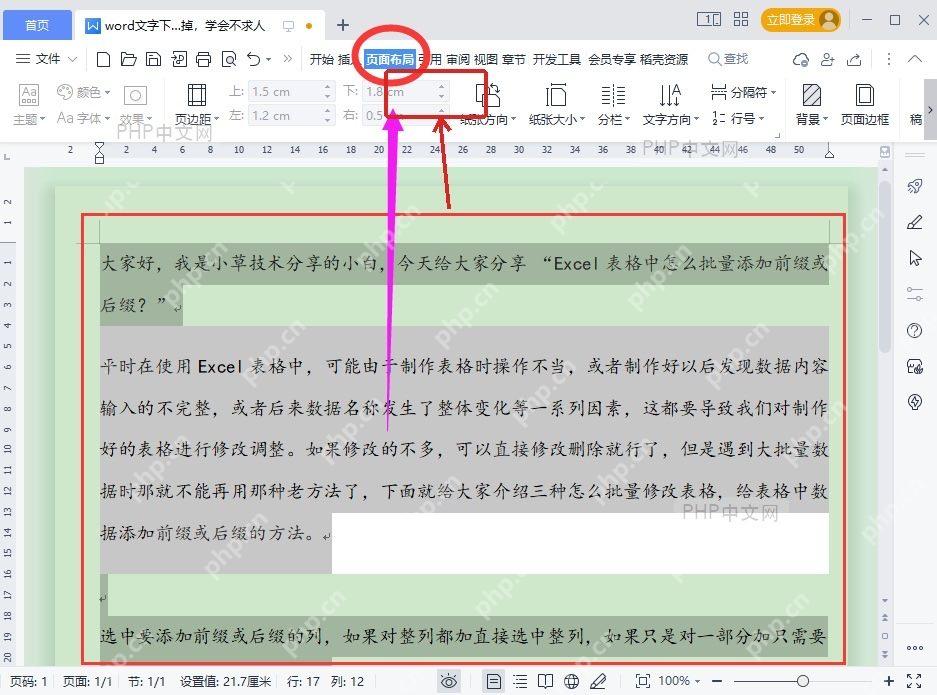Image resolution: width=937 pixels, height=695 pixels.
Task: Click the selection cursor icon in right sidebar
Action: (x=914, y=258)
